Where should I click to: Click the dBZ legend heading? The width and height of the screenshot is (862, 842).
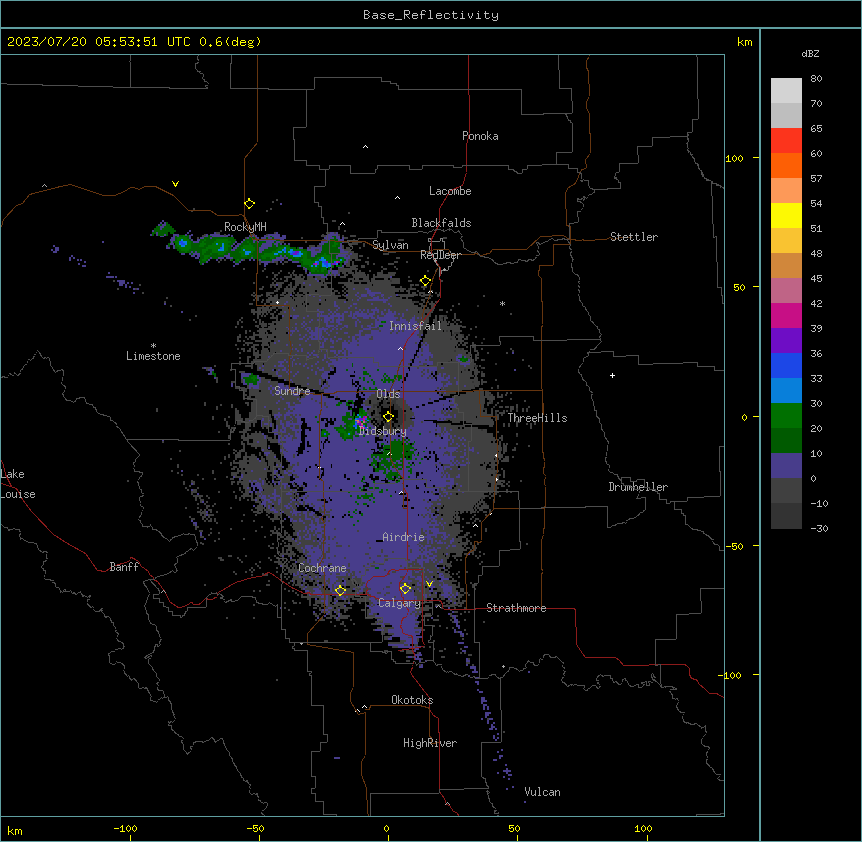(x=810, y=53)
